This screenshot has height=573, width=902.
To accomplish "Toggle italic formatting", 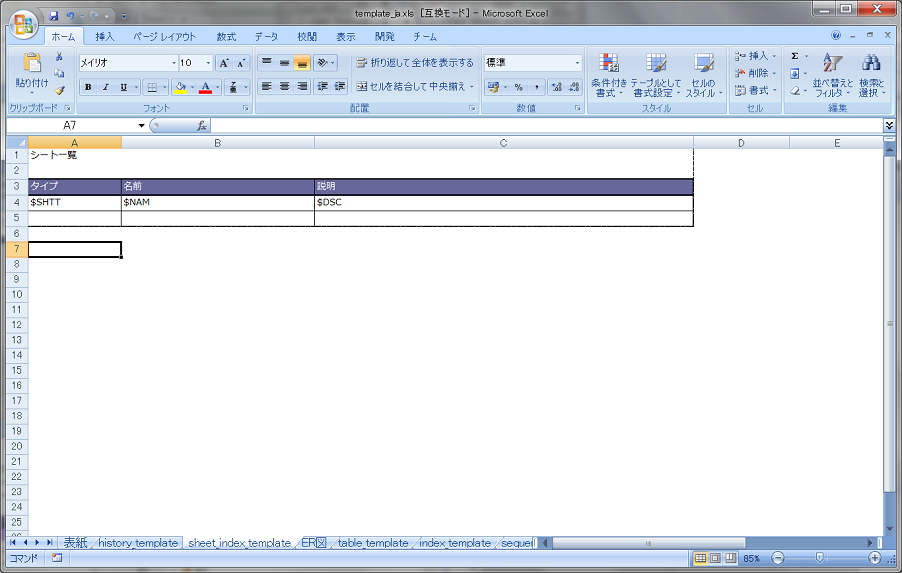I will pyautogui.click(x=105, y=87).
